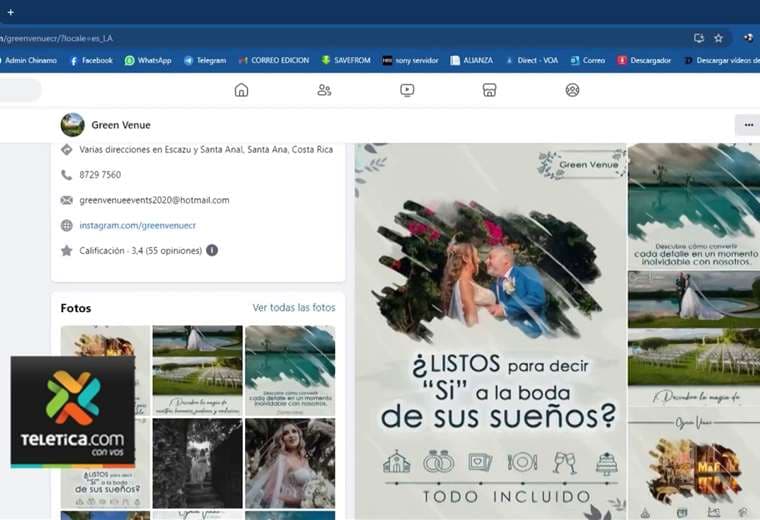Click the rating info icon
Viewport: 760px width, 520px height.
tap(212, 250)
